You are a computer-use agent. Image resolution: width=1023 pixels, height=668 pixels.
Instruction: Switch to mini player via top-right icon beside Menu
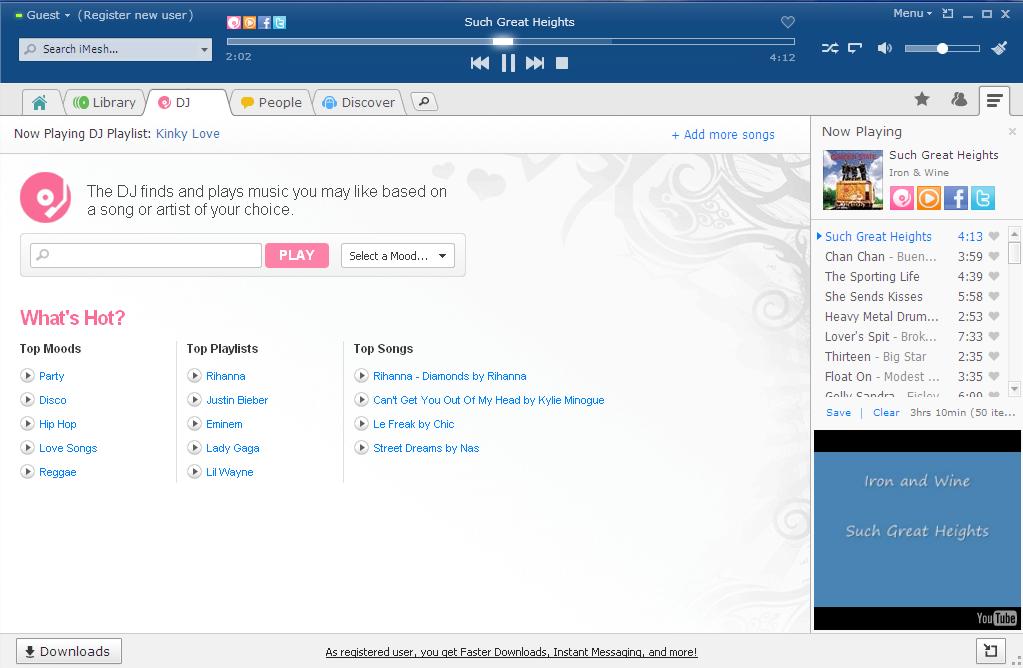[x=948, y=14]
